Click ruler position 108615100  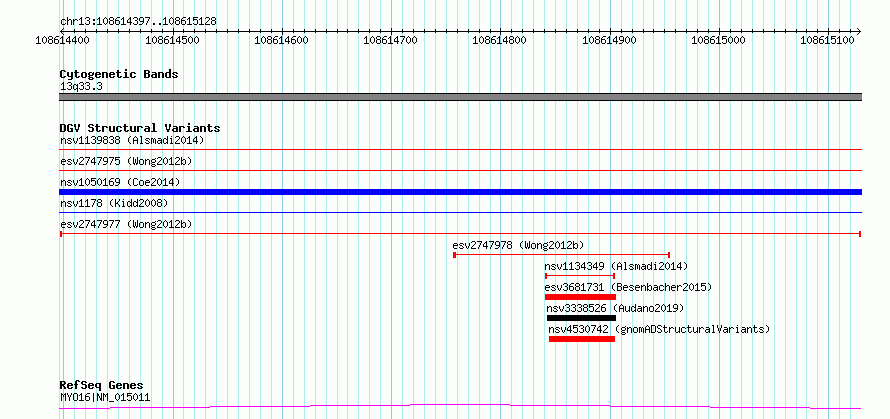tap(828, 40)
